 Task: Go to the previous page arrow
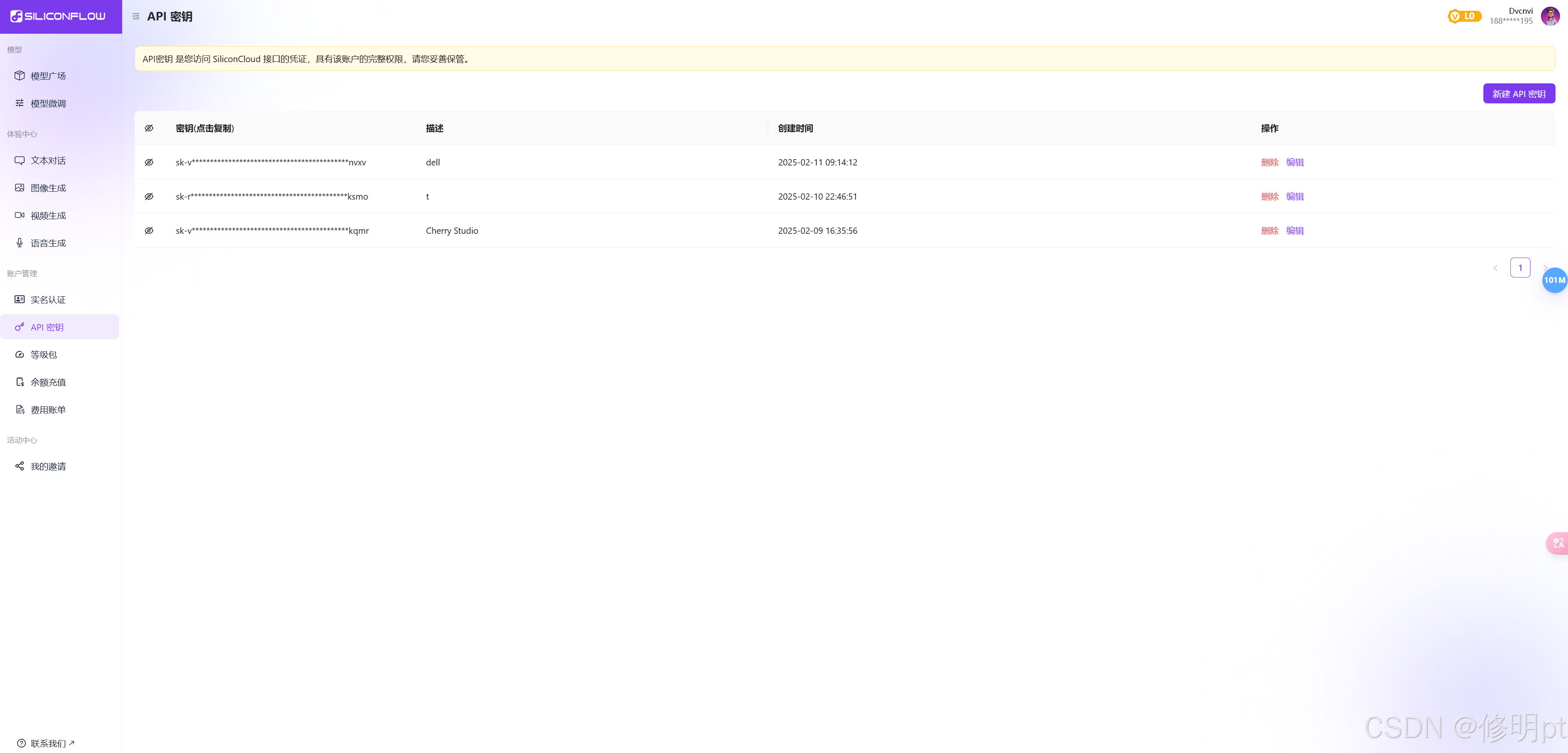pyautogui.click(x=1495, y=268)
